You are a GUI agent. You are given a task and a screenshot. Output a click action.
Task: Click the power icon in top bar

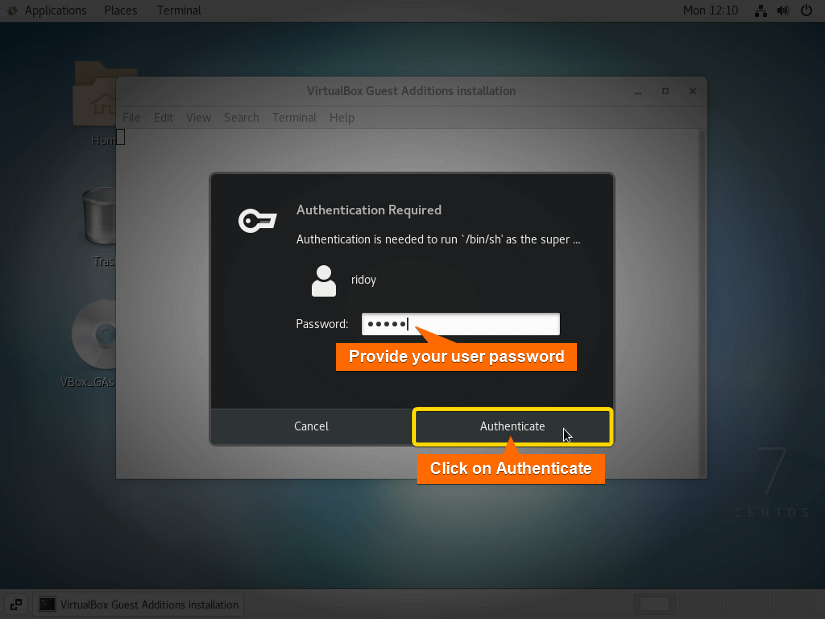click(806, 11)
